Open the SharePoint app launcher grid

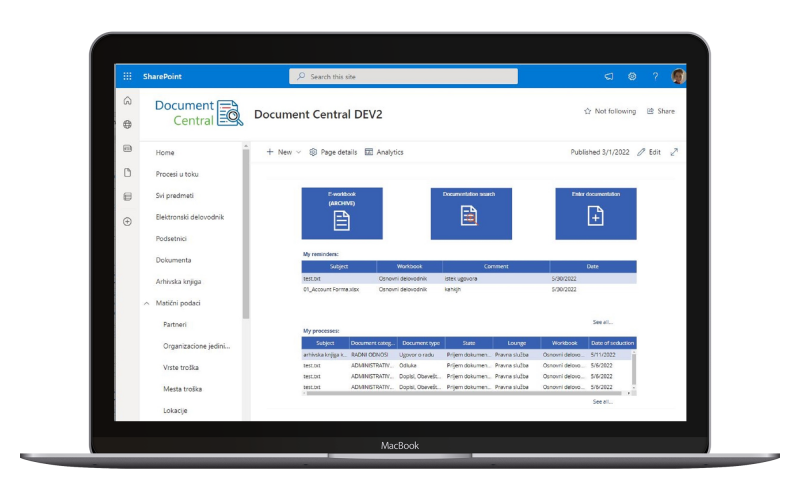127,76
